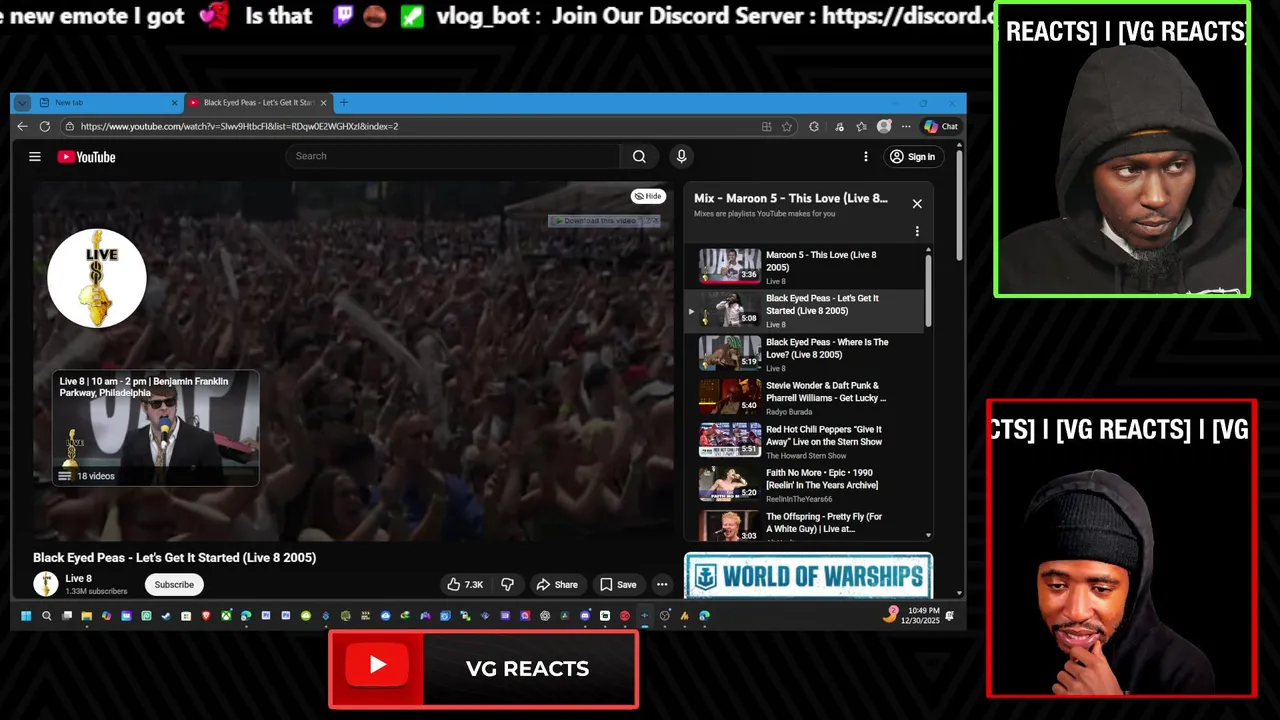Start voice search with microphone icon

coord(681,156)
